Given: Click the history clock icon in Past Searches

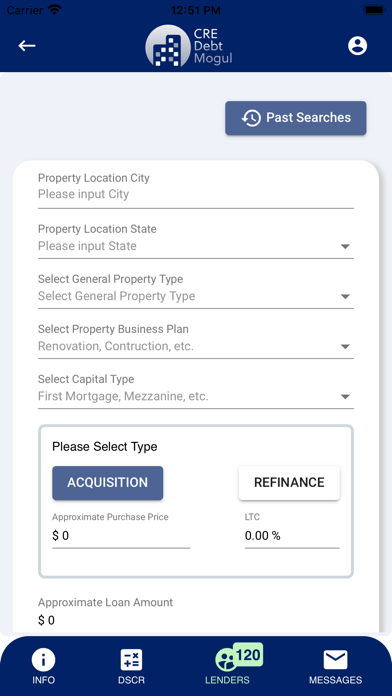Looking at the screenshot, I should [251, 118].
